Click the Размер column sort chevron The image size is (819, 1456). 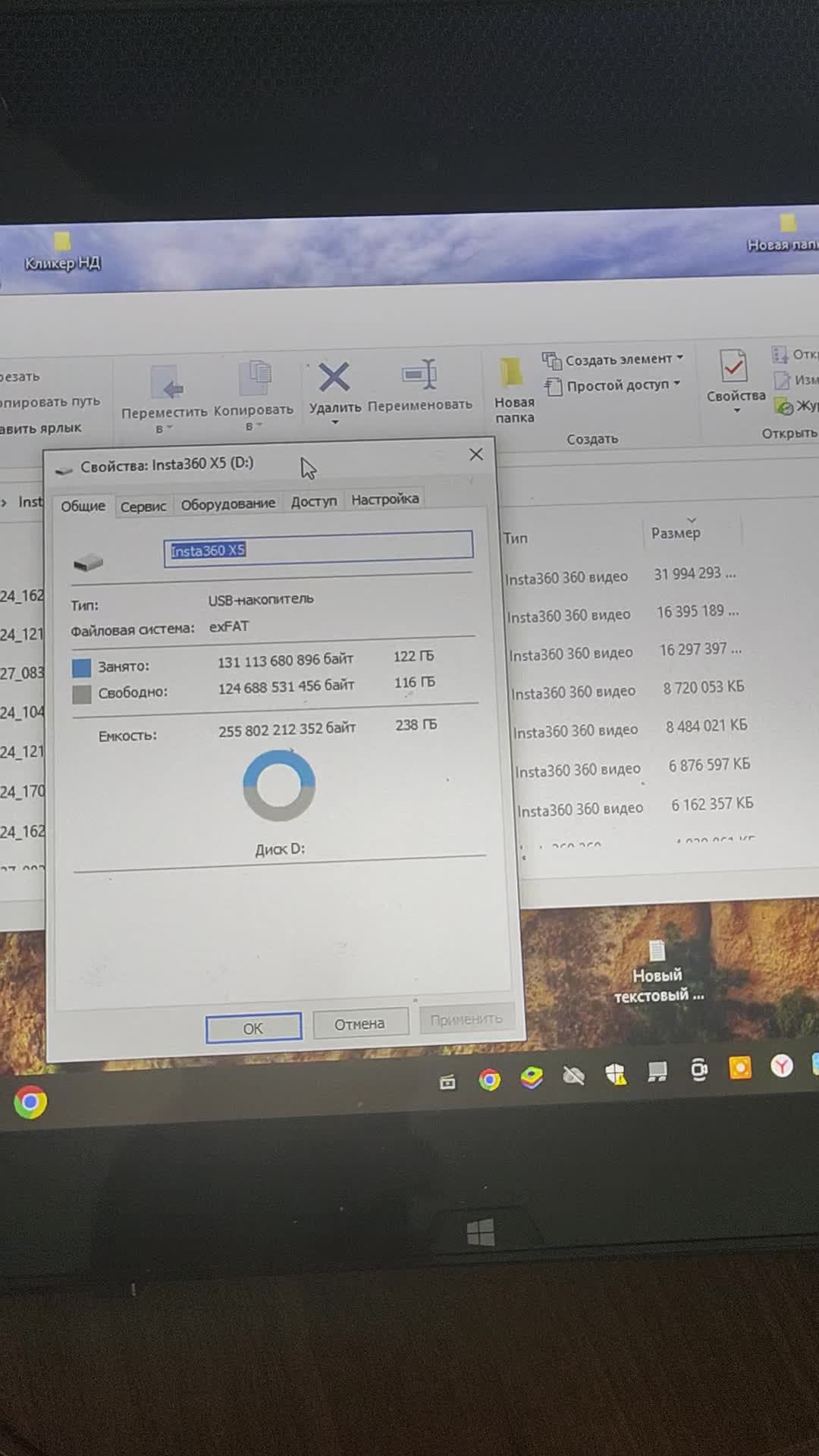pyautogui.click(x=692, y=519)
